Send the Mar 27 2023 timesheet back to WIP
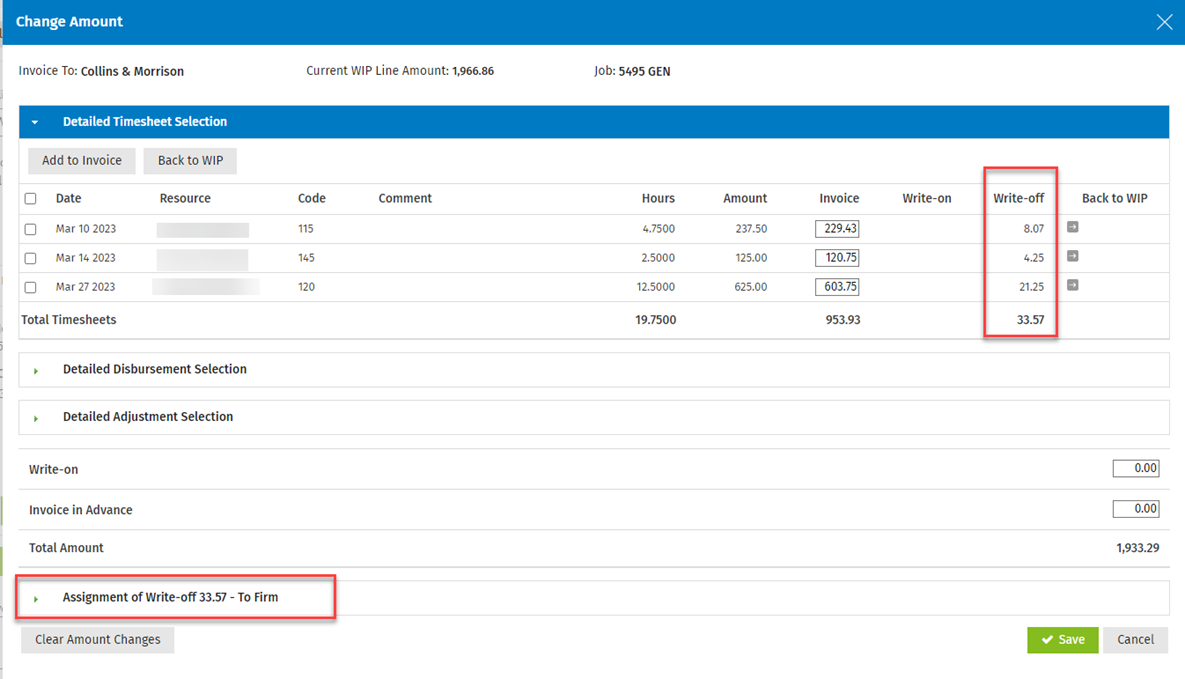The height and width of the screenshot is (679, 1185). [1072, 285]
